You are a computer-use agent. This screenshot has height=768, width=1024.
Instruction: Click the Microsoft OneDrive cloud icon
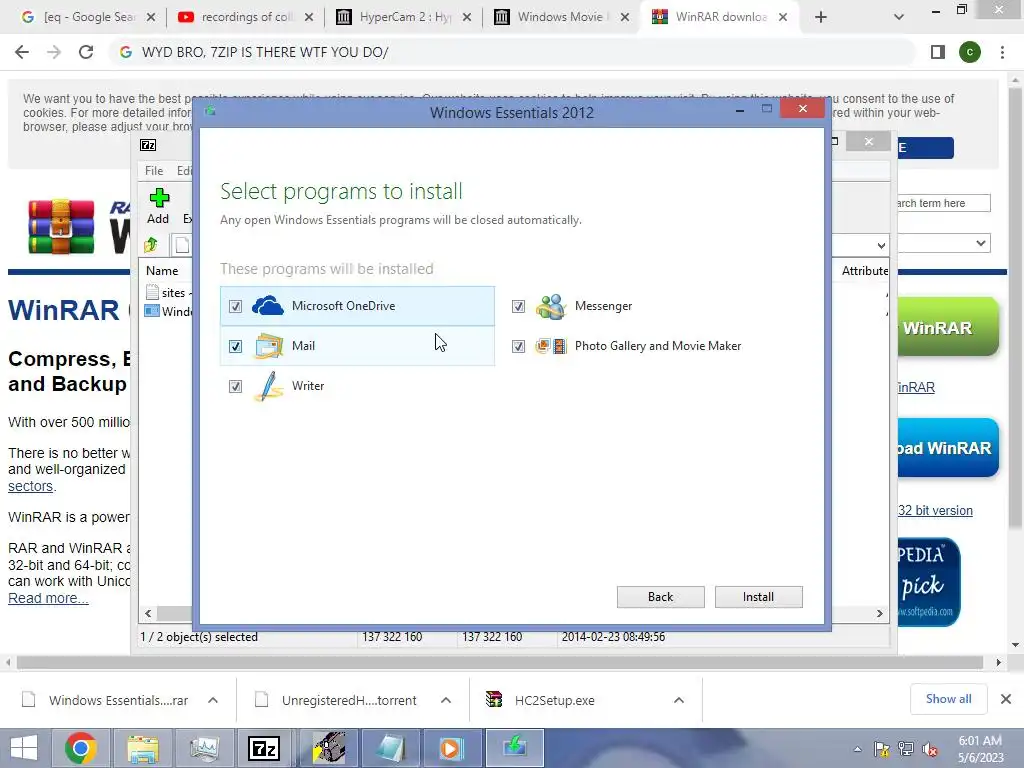pos(268,306)
